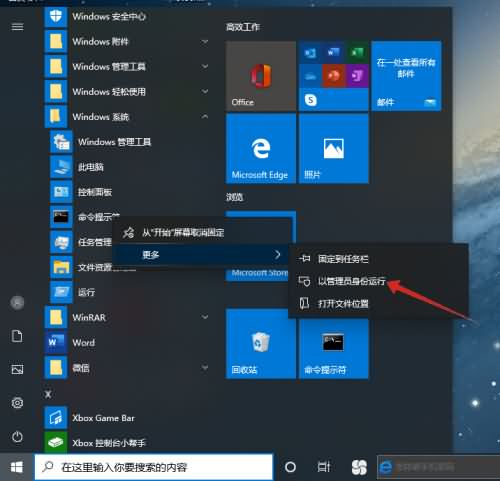Open the 命令提示符 tile

click(x=334, y=348)
